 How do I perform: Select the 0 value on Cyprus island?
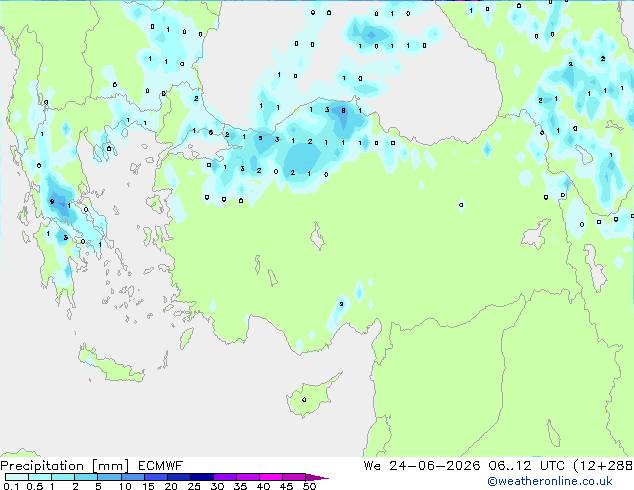[x=304, y=399]
